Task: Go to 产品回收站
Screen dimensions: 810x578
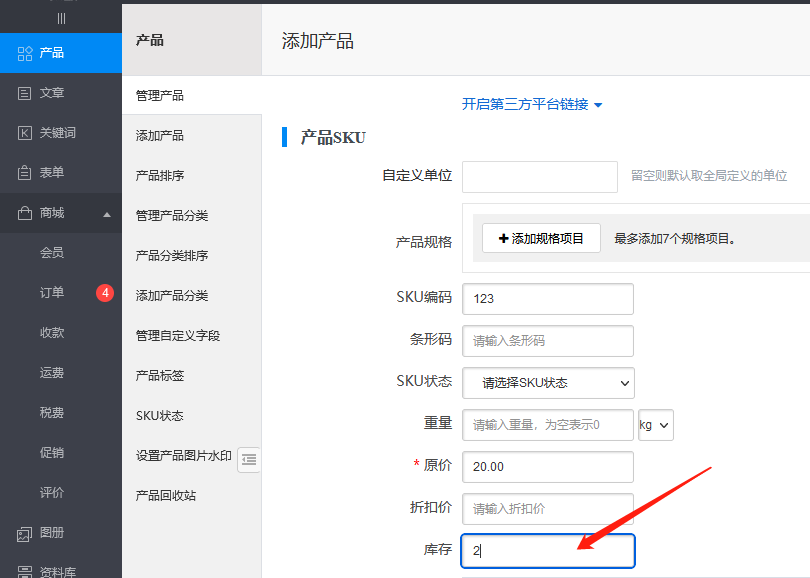Action: coord(166,495)
